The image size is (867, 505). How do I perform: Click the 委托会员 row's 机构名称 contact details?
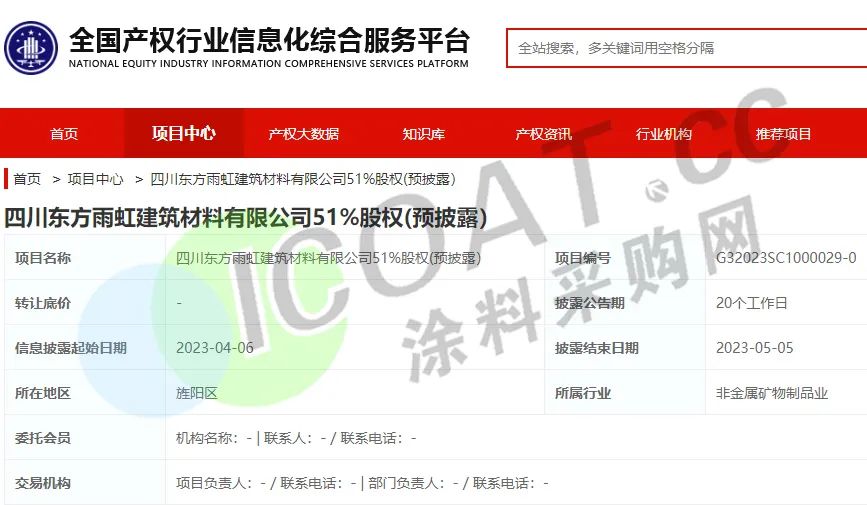pos(296,438)
